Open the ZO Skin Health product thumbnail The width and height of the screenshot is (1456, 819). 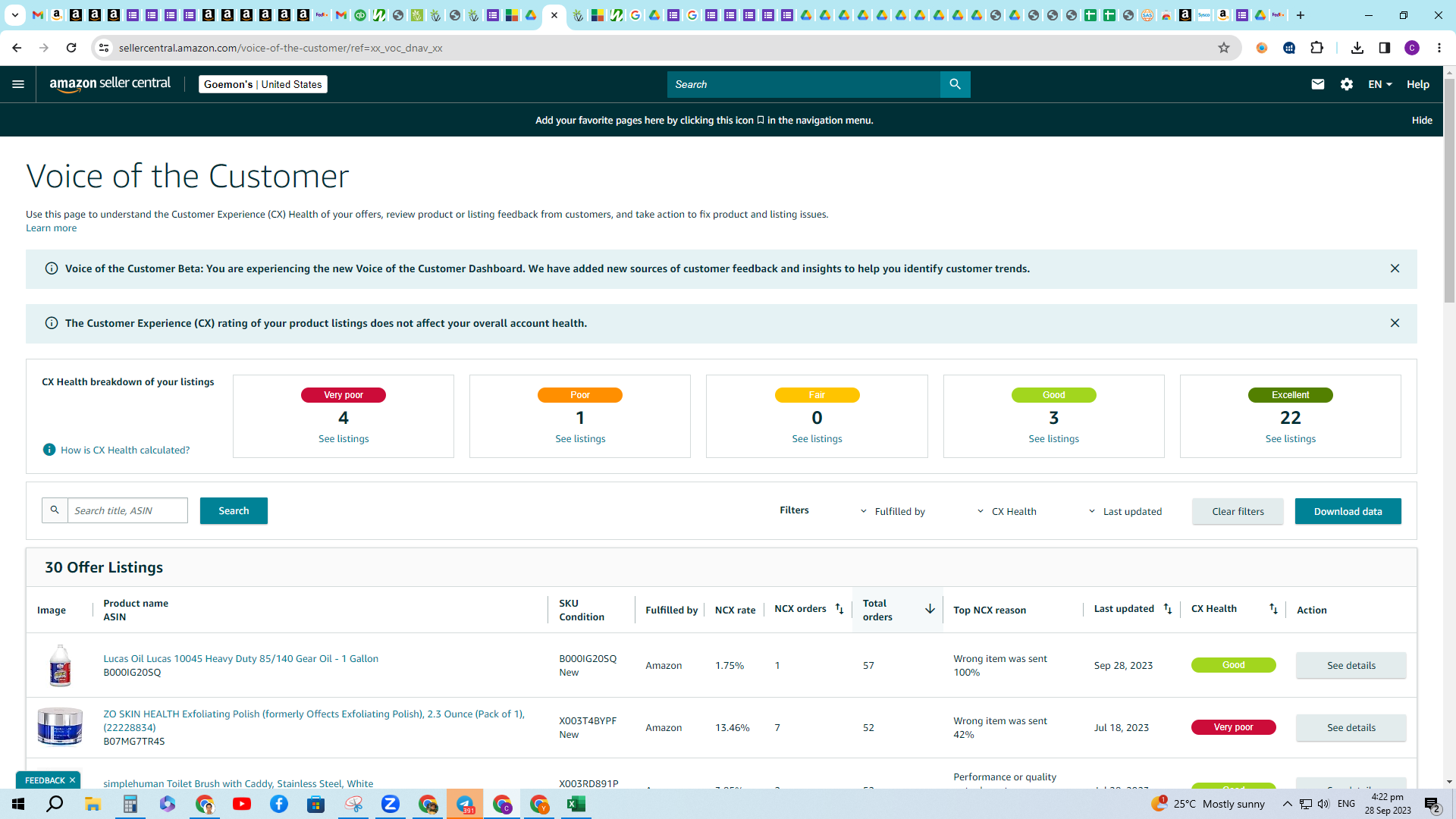(x=60, y=726)
